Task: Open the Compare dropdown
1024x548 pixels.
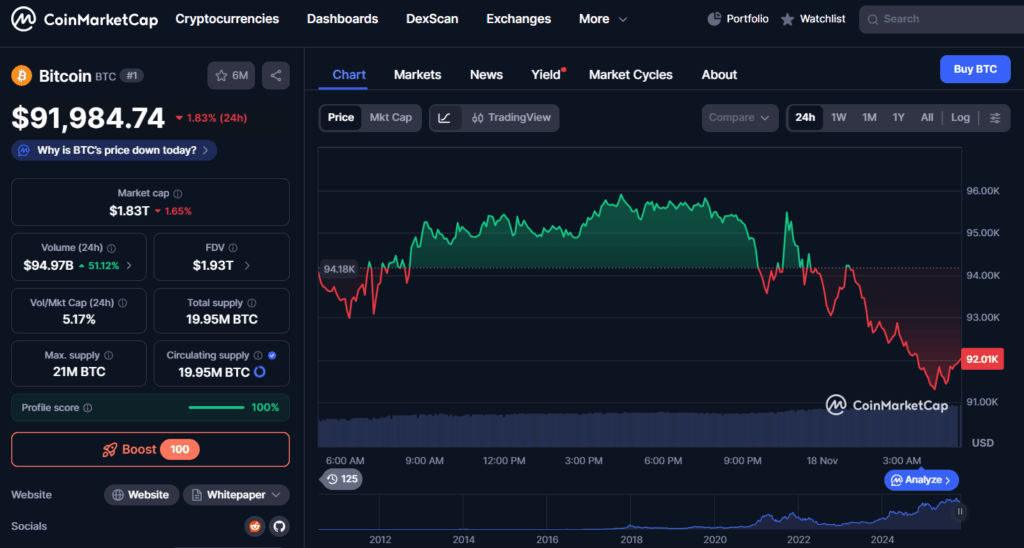Action: 739,118
